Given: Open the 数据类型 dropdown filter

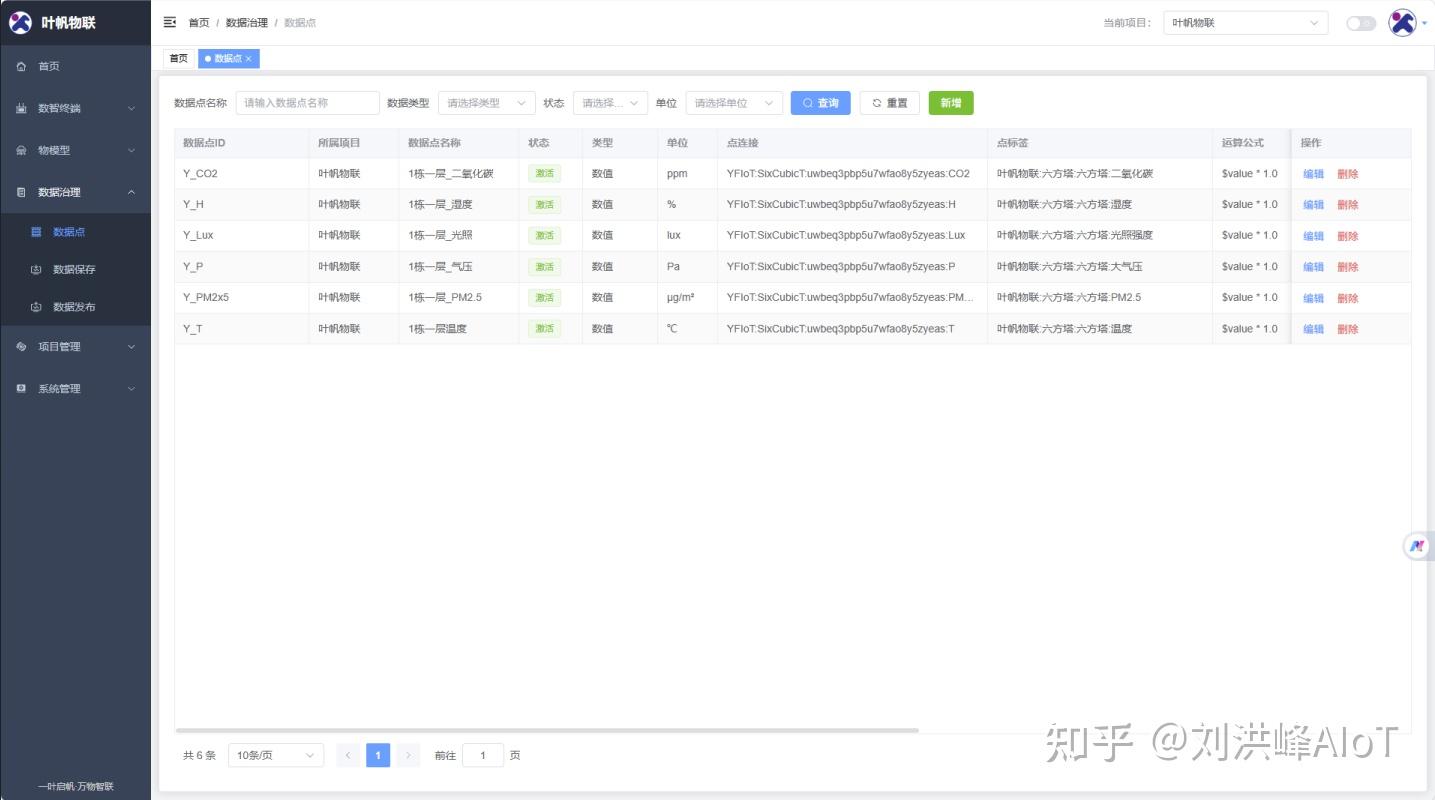Looking at the screenshot, I should [486, 103].
